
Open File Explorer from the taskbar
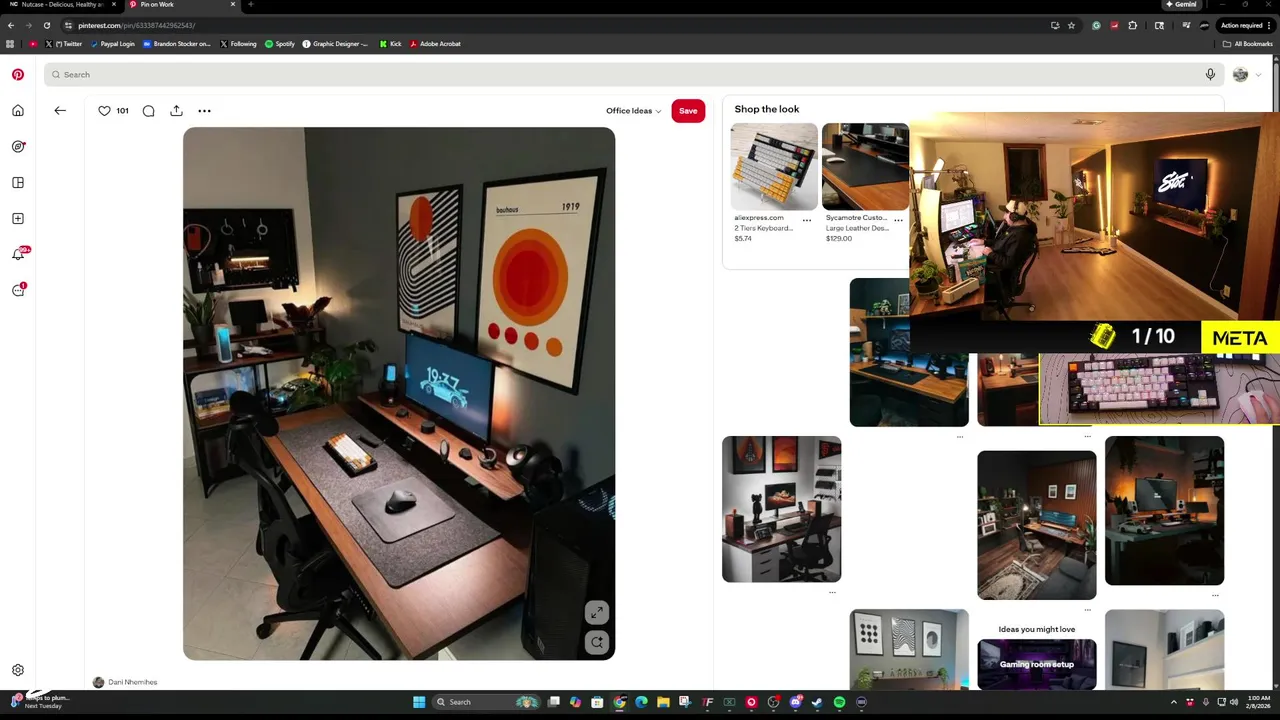pos(663,702)
